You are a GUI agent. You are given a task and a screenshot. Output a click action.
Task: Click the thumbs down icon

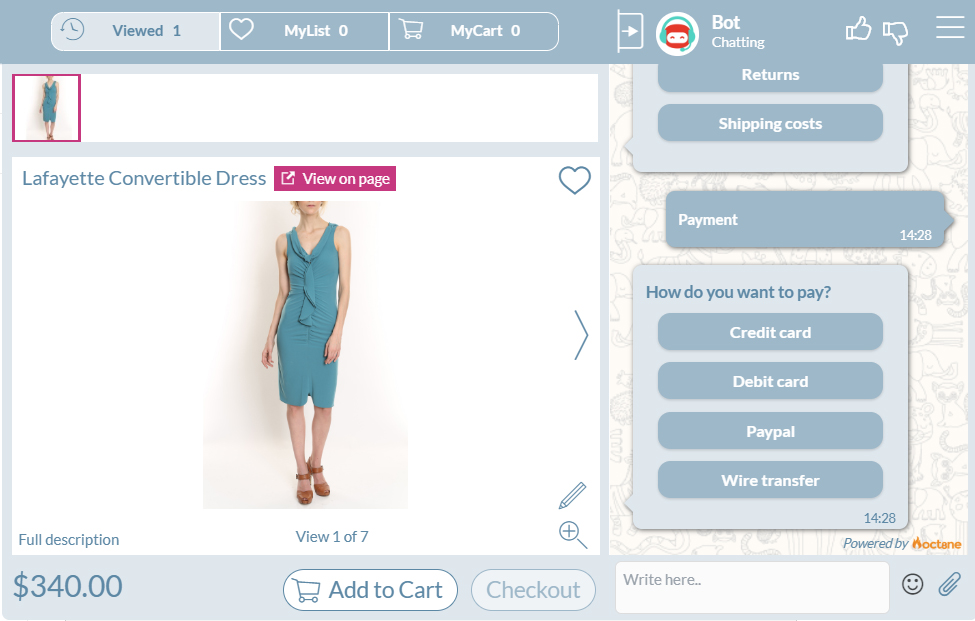pos(895,32)
